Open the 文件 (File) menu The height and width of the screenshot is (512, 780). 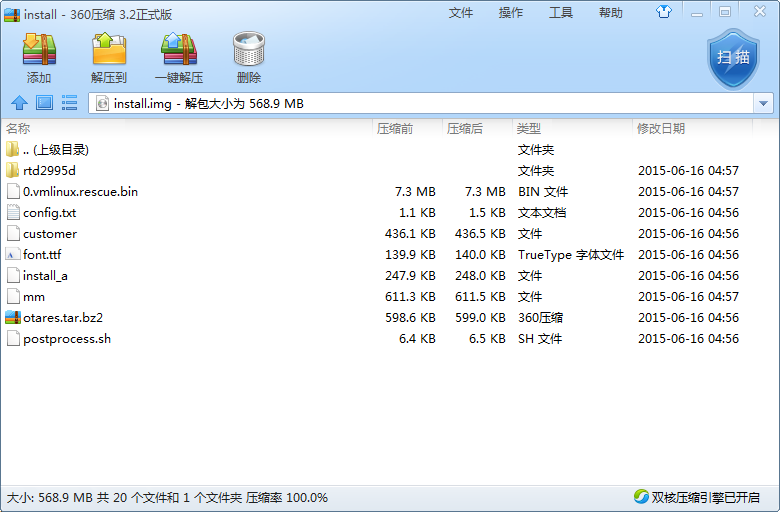coord(461,12)
